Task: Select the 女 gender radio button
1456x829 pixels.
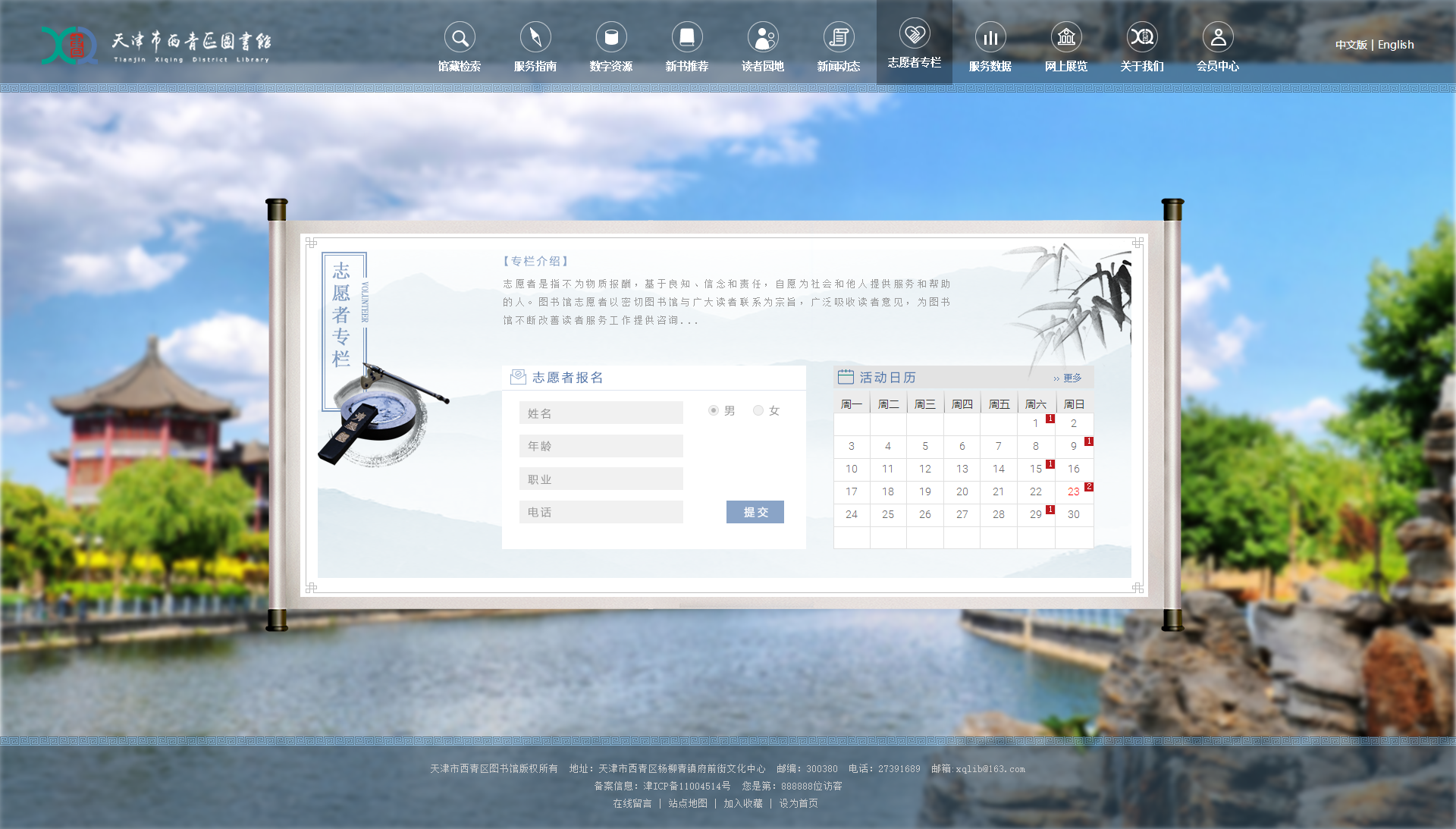Action: 758,410
